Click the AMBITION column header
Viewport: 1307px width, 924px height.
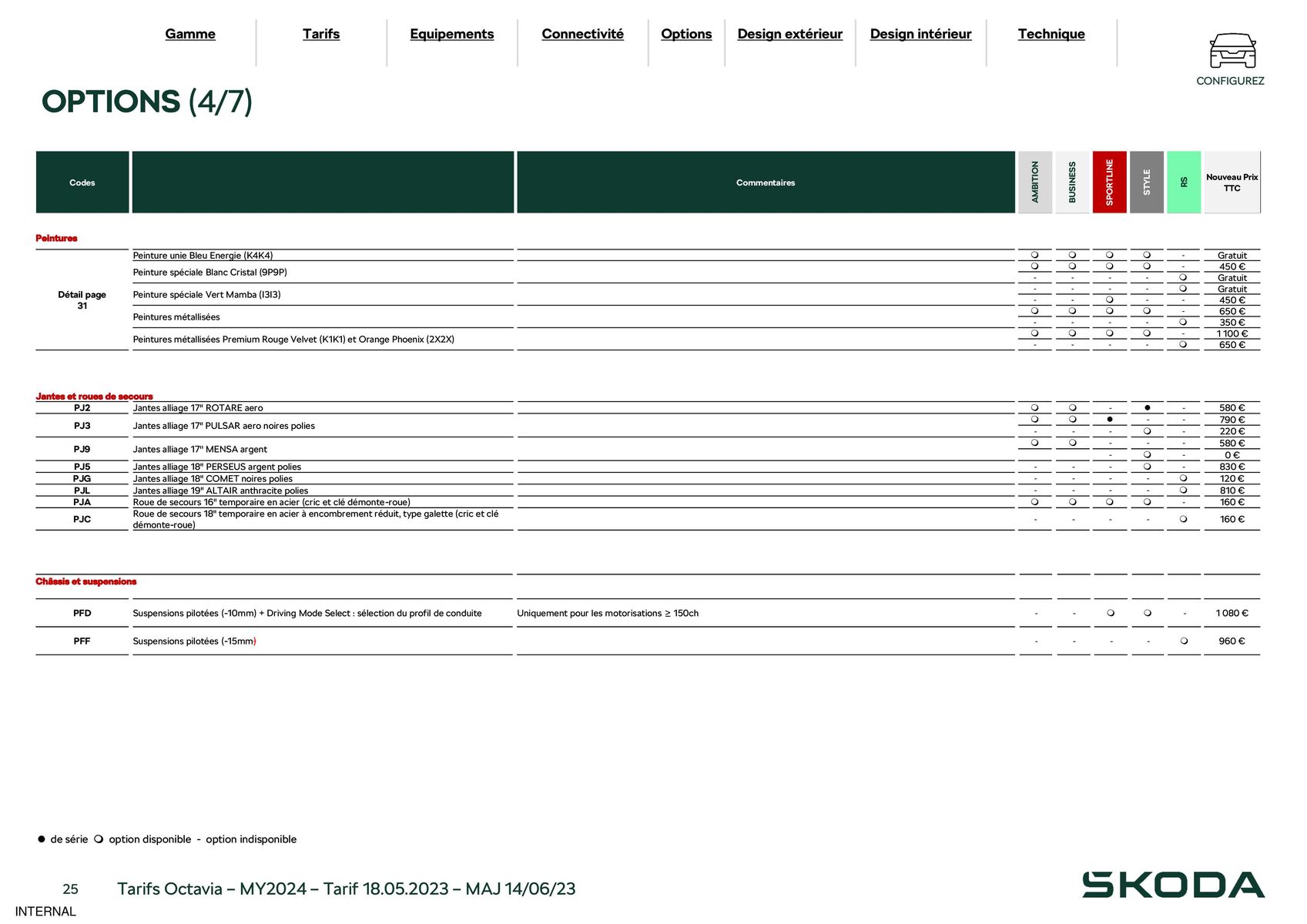[1035, 182]
